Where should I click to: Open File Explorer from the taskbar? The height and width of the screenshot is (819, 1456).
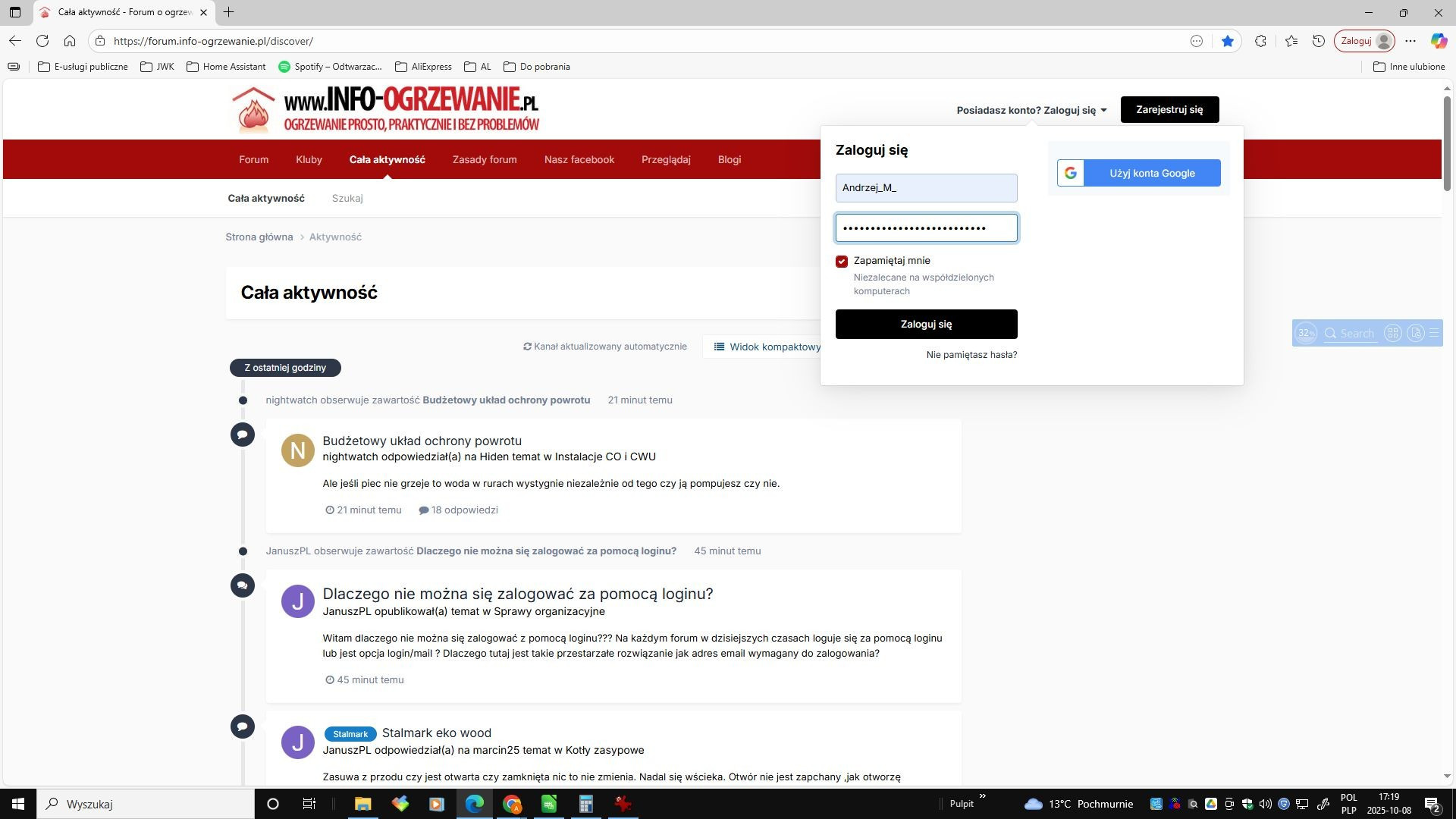coord(362,804)
